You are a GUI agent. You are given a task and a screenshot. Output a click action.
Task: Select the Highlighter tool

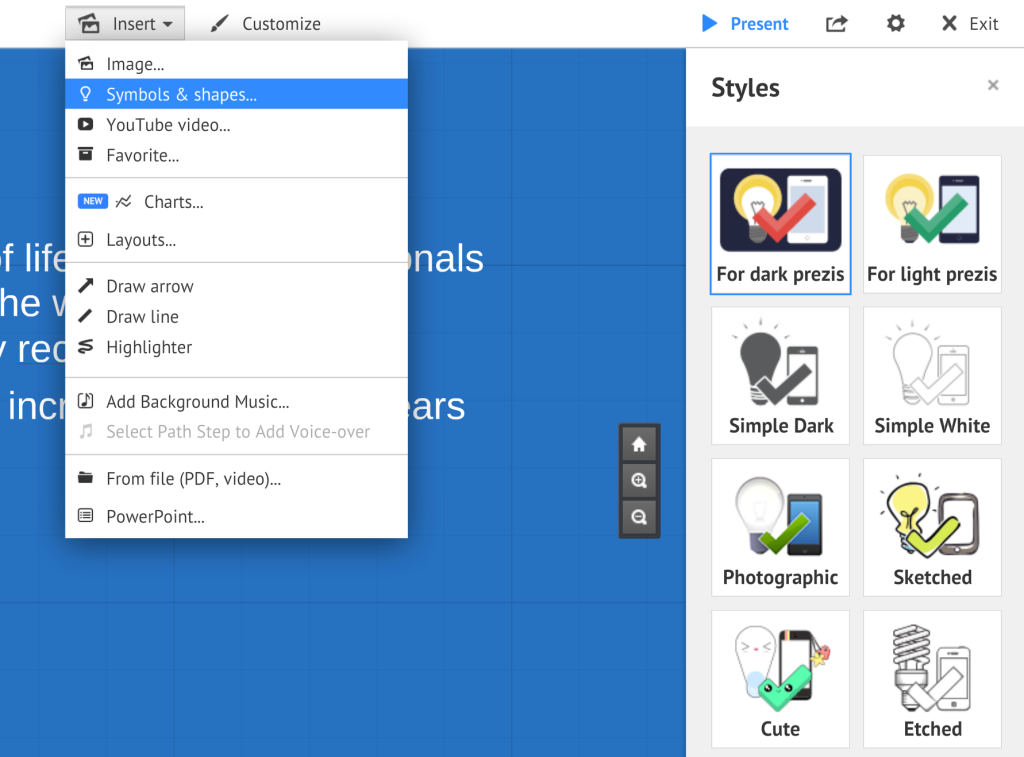(x=147, y=347)
